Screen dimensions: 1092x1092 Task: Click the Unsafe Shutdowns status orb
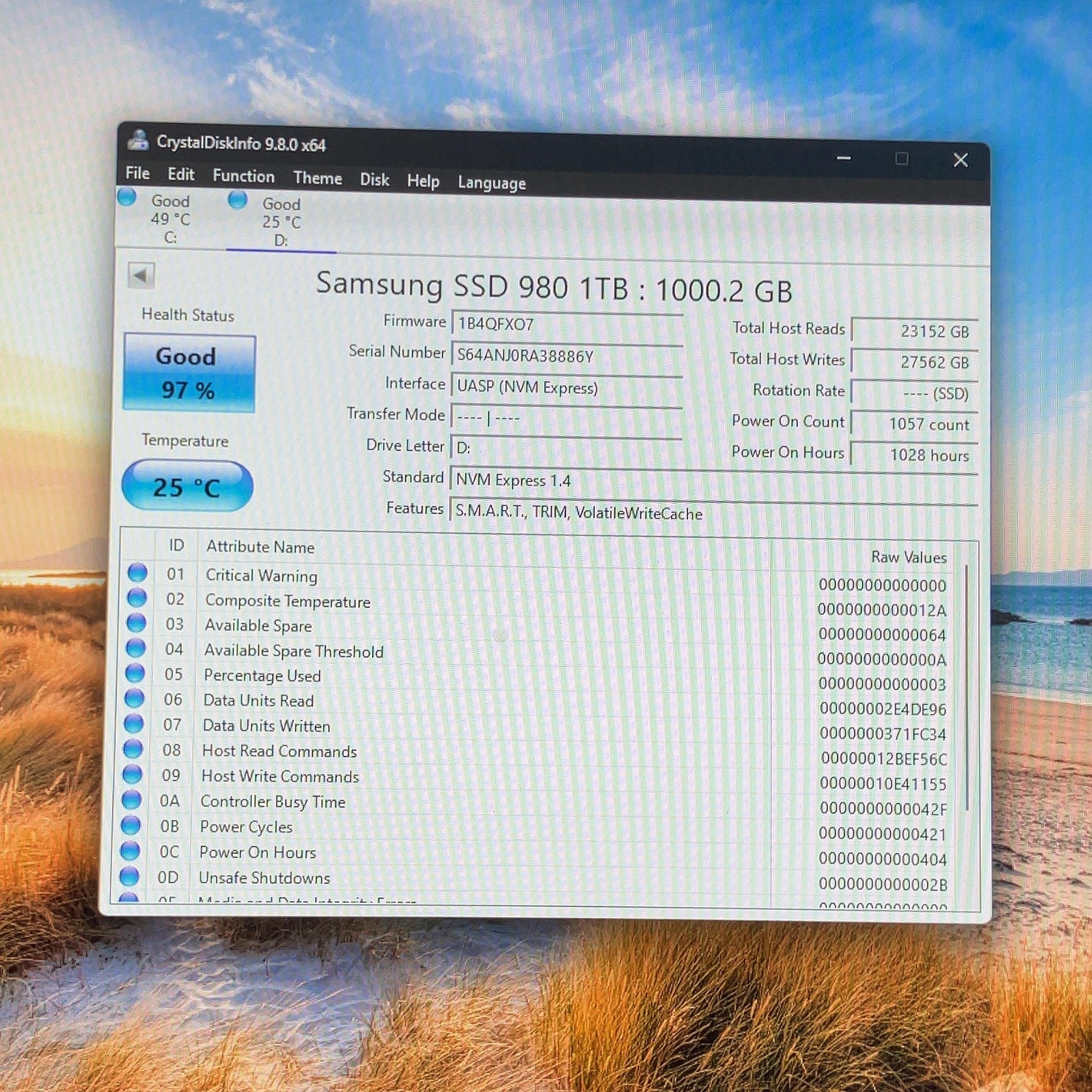point(129,876)
